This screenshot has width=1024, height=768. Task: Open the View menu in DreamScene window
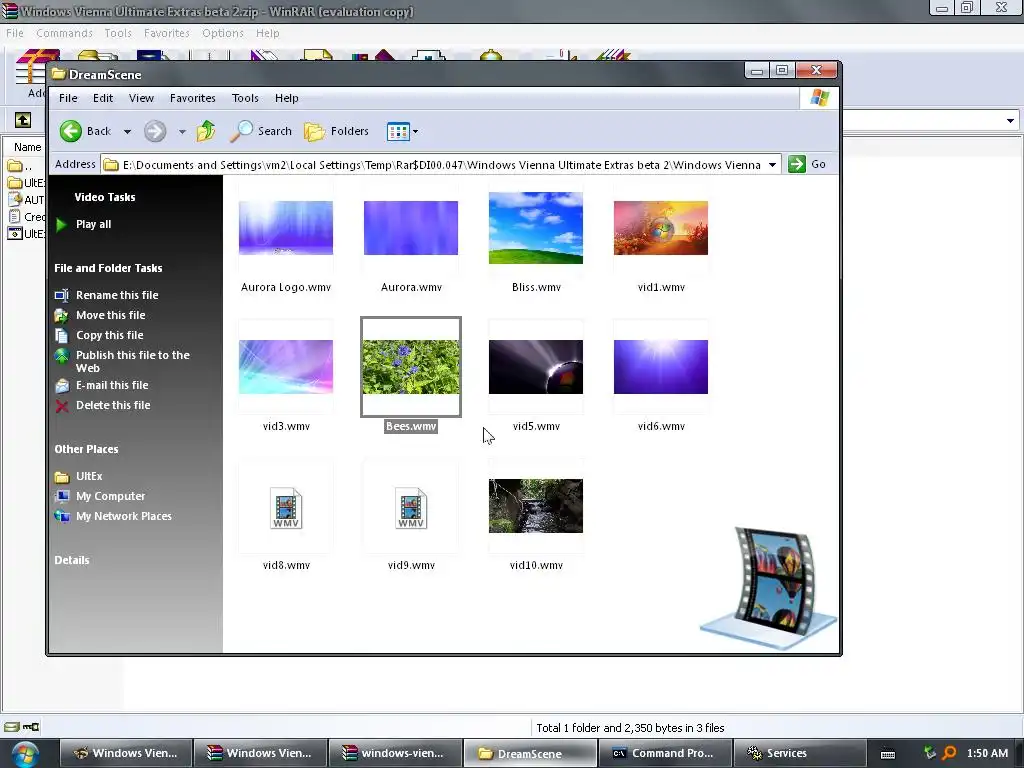tap(141, 98)
